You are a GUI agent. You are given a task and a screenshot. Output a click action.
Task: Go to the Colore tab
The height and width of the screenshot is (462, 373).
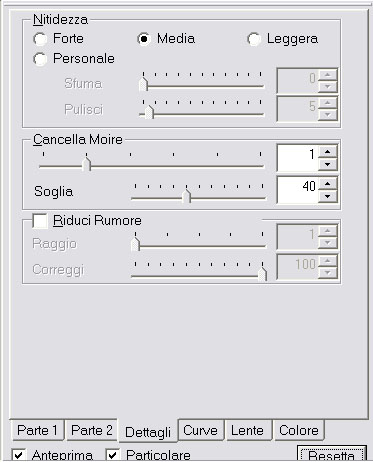coord(299,430)
